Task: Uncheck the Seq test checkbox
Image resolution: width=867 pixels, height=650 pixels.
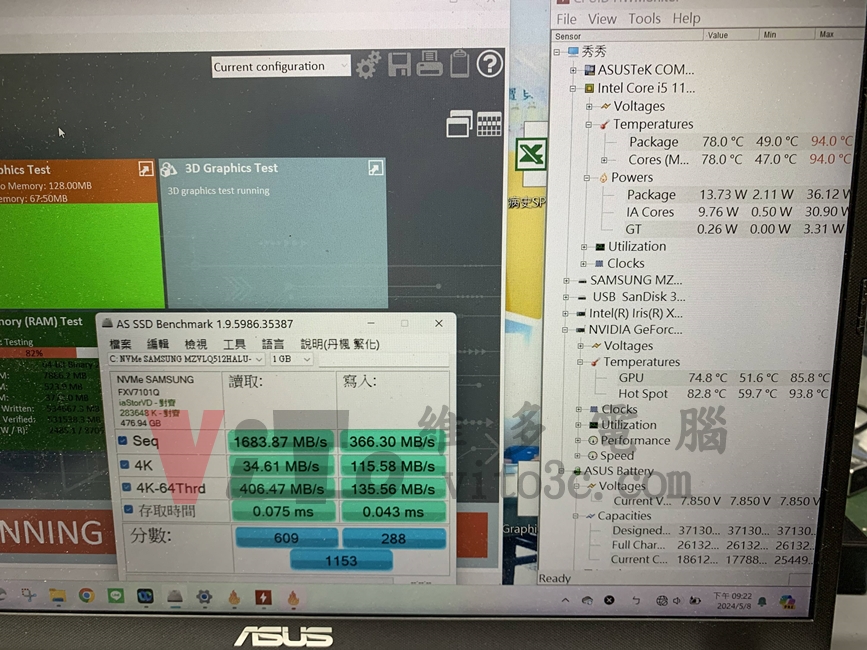Action: pyautogui.click(x=123, y=441)
